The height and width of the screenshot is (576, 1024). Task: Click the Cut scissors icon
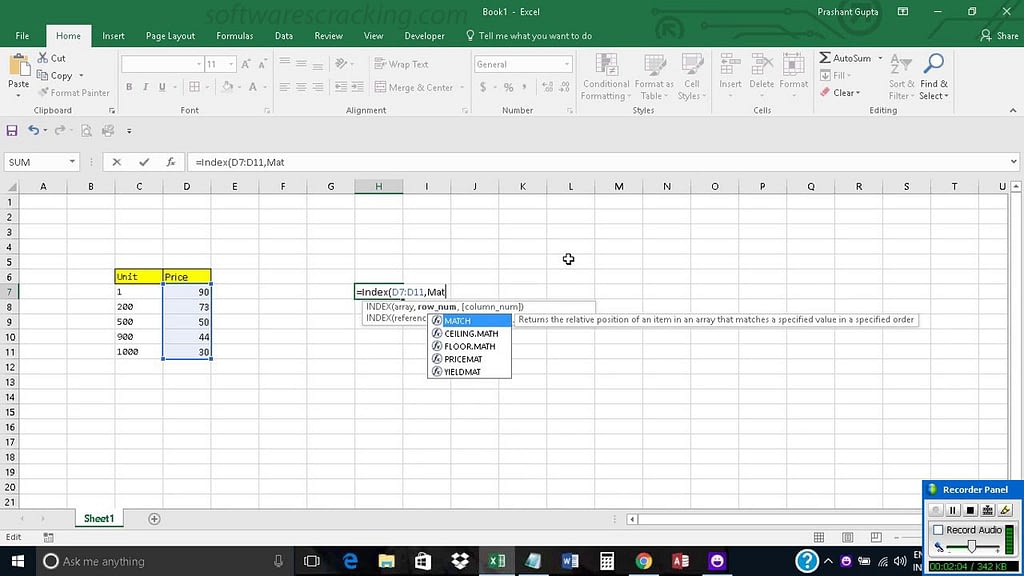click(43, 58)
